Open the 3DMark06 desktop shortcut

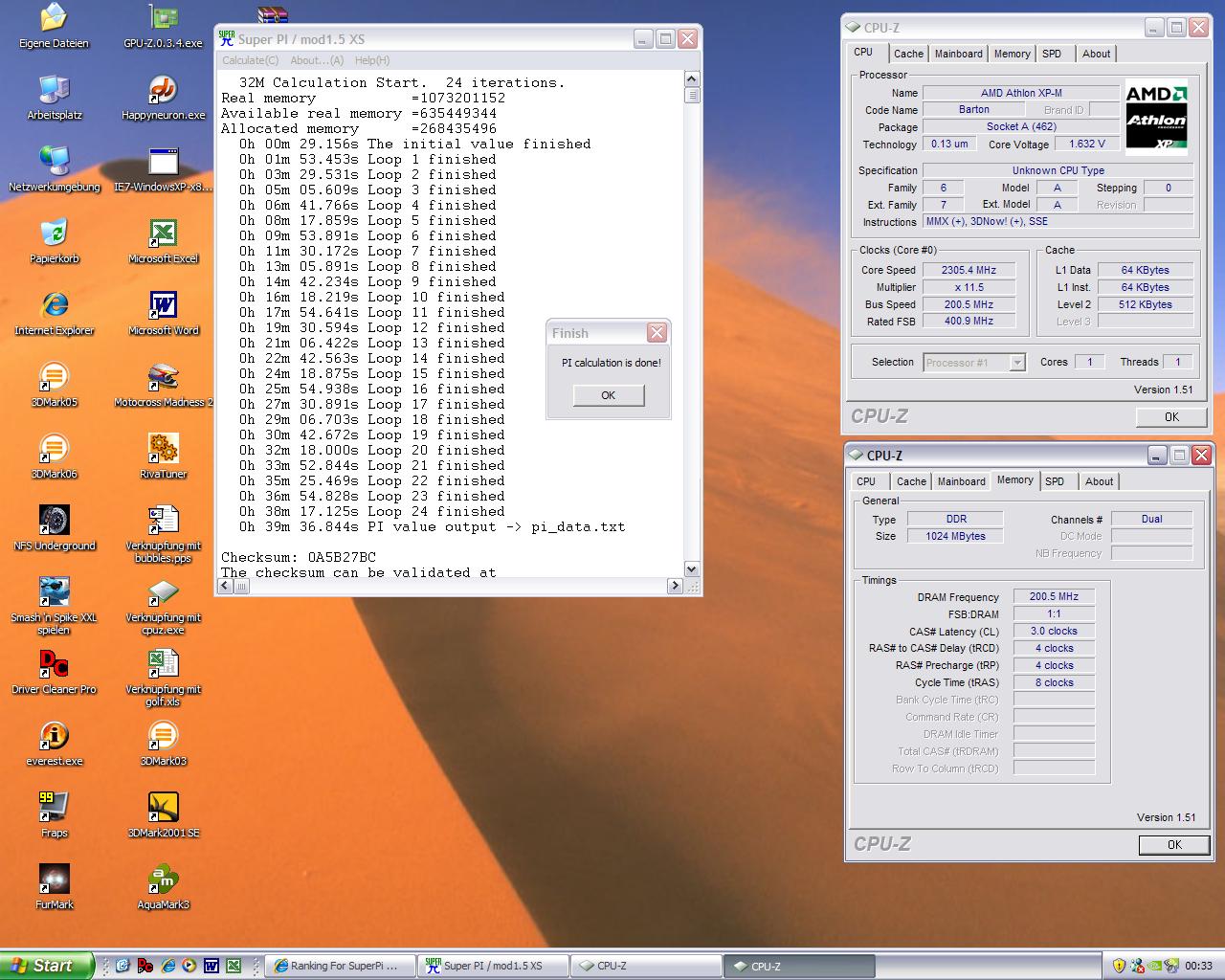tap(54, 457)
